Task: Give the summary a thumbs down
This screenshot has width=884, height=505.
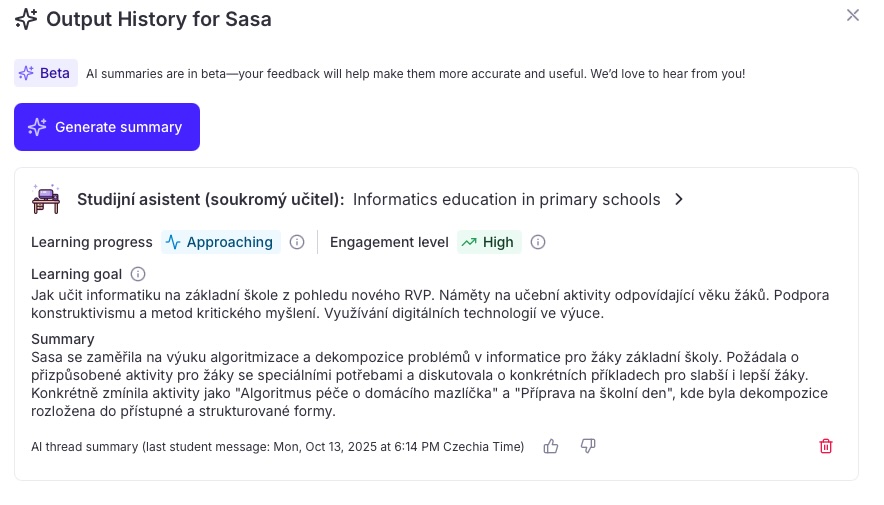Action: (588, 446)
